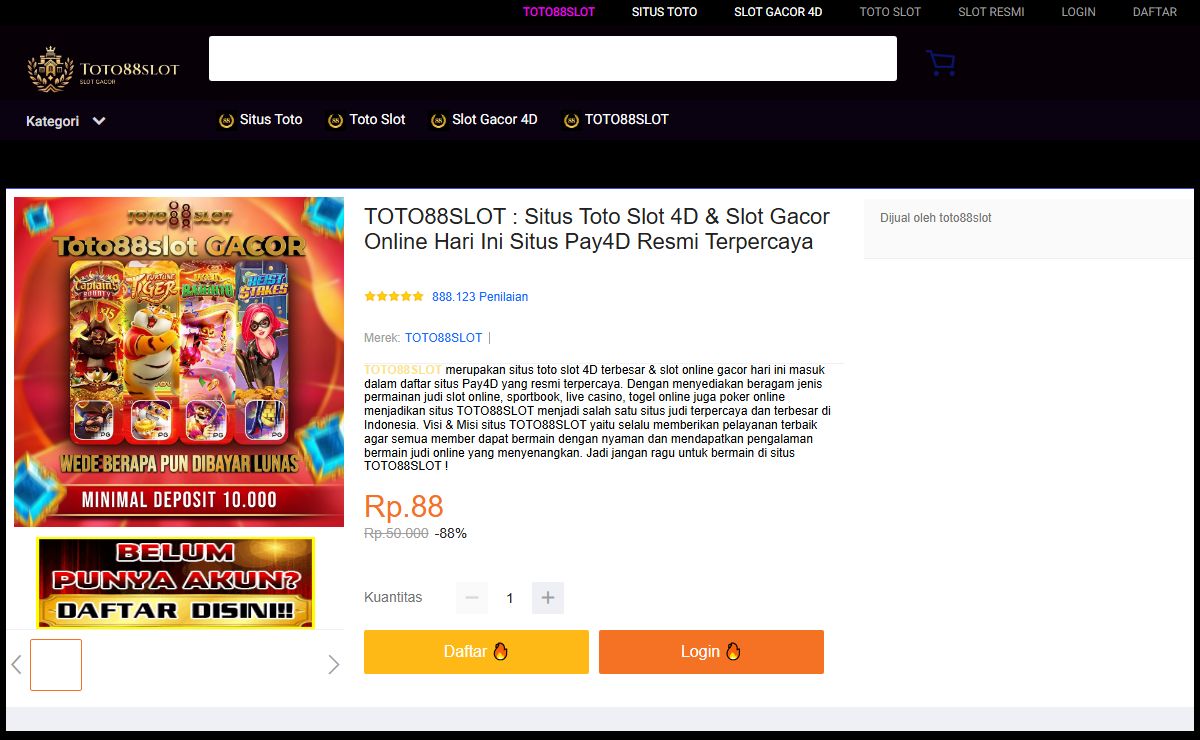
Task: Click the Belum Punya Akun Daftar Disini banner
Action: point(176,583)
